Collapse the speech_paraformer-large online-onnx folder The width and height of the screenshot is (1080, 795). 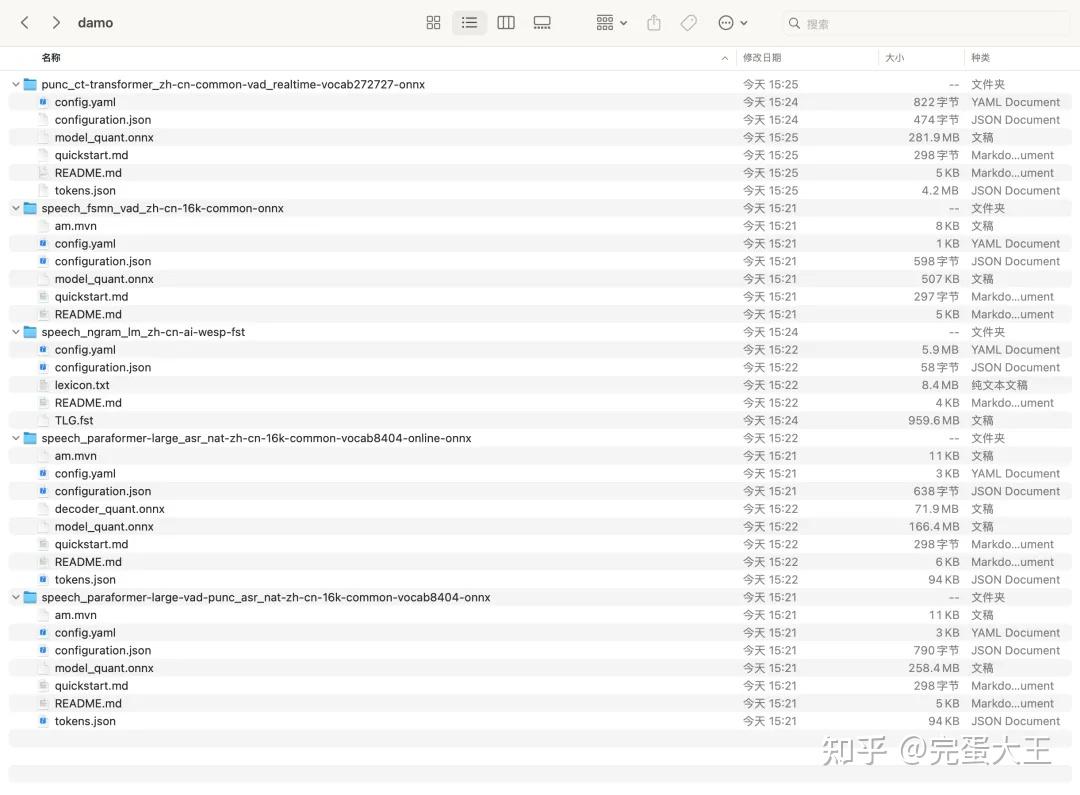14,438
